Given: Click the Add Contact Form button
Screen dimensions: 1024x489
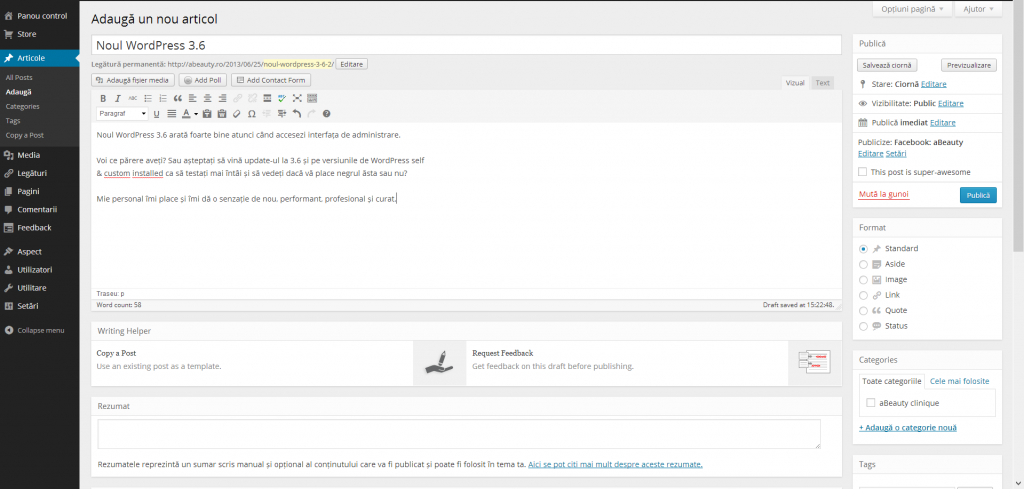Looking at the screenshot, I should click(271, 80).
